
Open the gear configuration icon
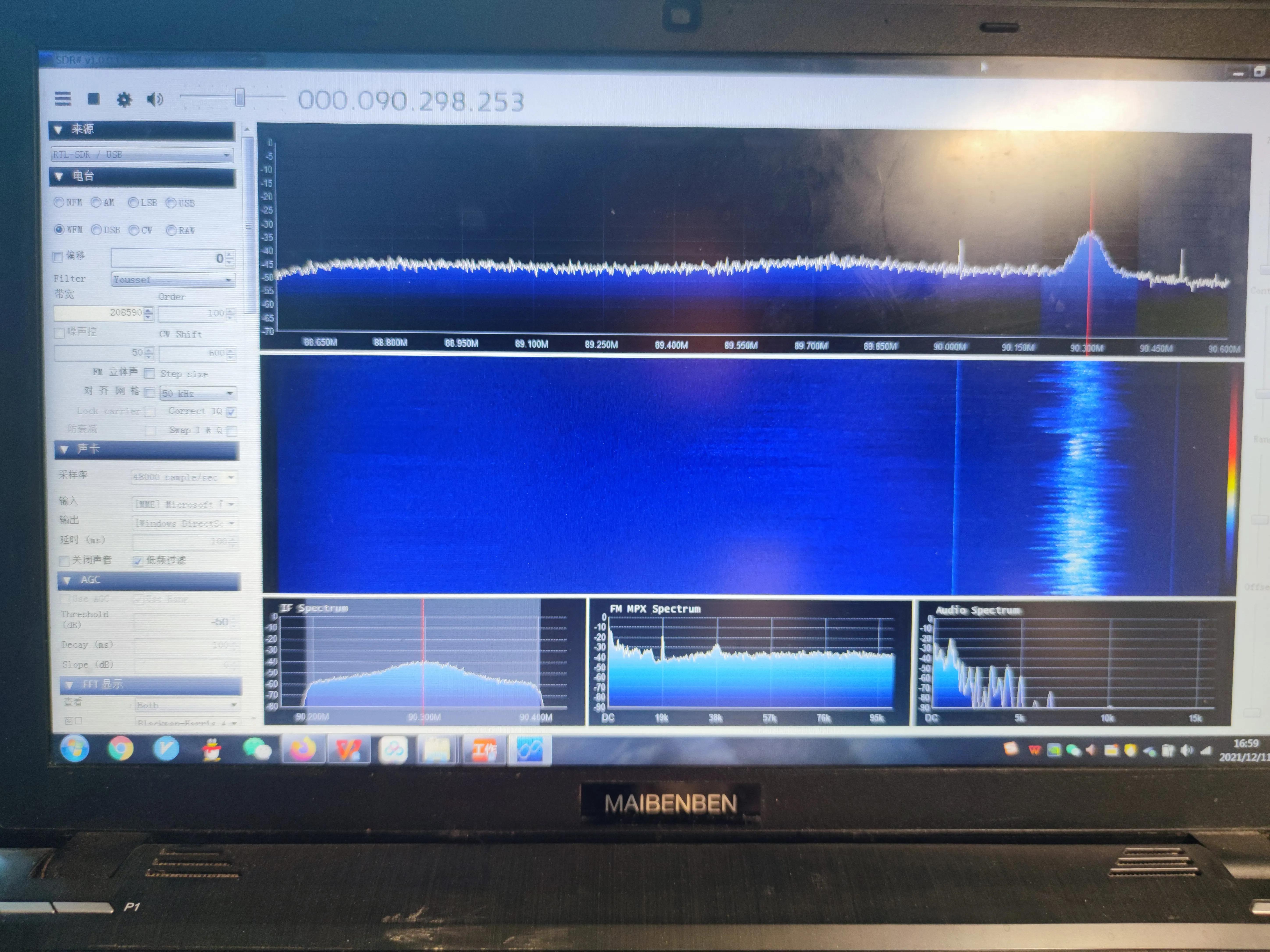click(x=124, y=100)
